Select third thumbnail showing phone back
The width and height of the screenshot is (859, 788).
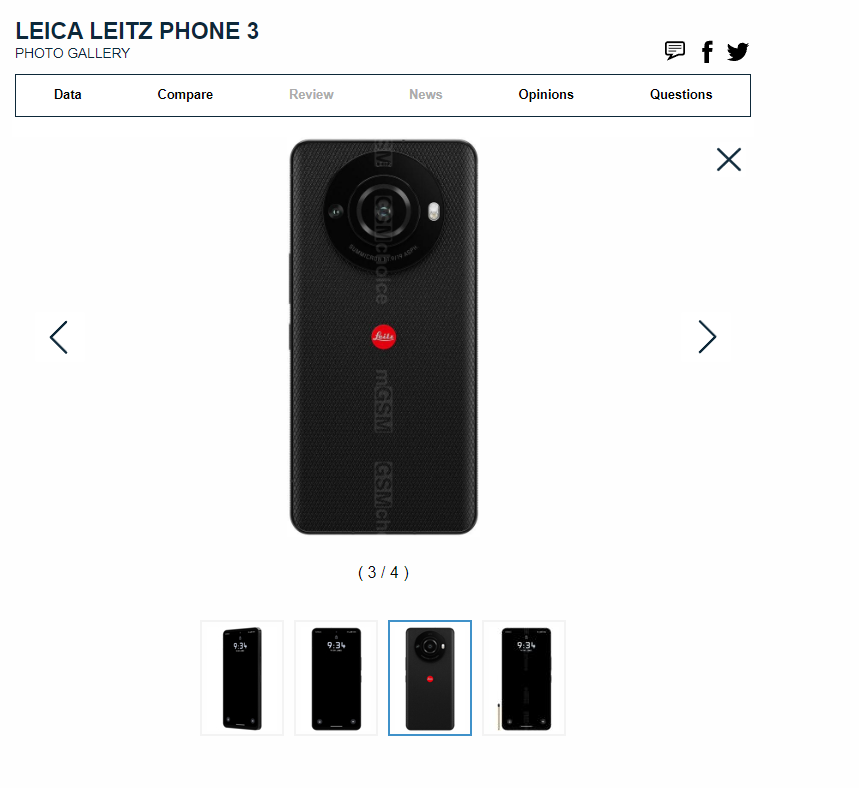(x=430, y=678)
